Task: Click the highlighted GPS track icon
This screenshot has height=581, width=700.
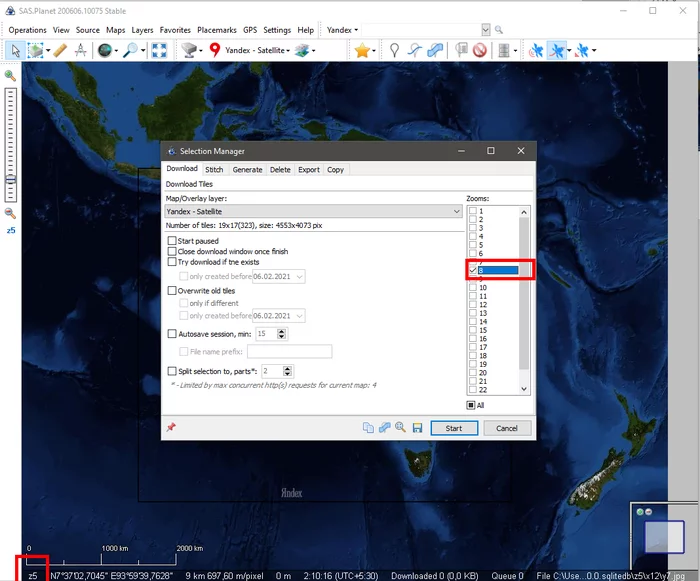Action: 556,50
